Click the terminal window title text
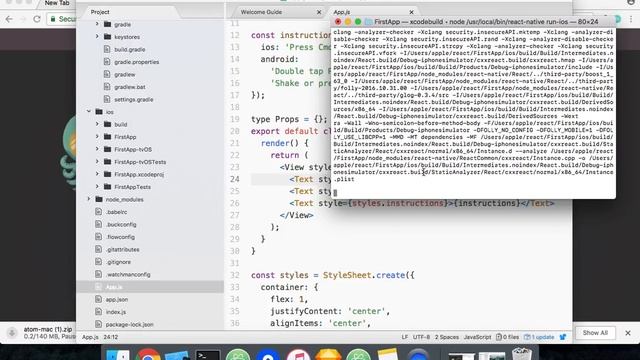 [486, 22]
